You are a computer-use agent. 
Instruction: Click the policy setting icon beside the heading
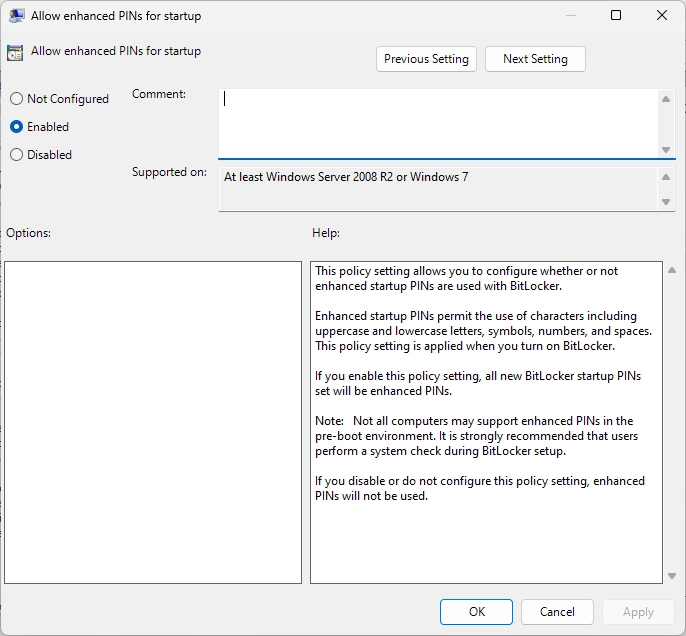[15, 53]
